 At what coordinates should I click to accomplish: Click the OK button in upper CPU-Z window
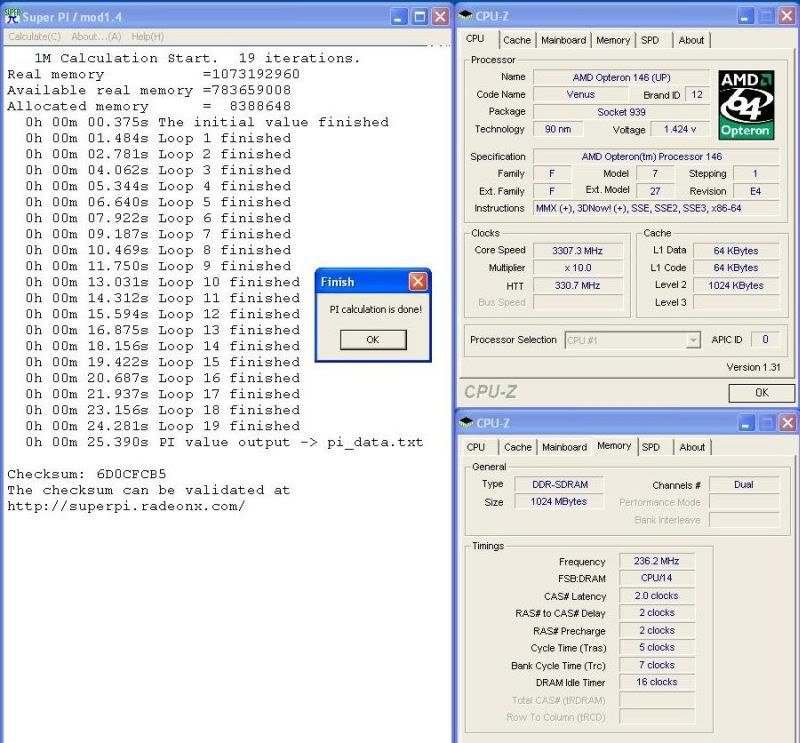762,393
